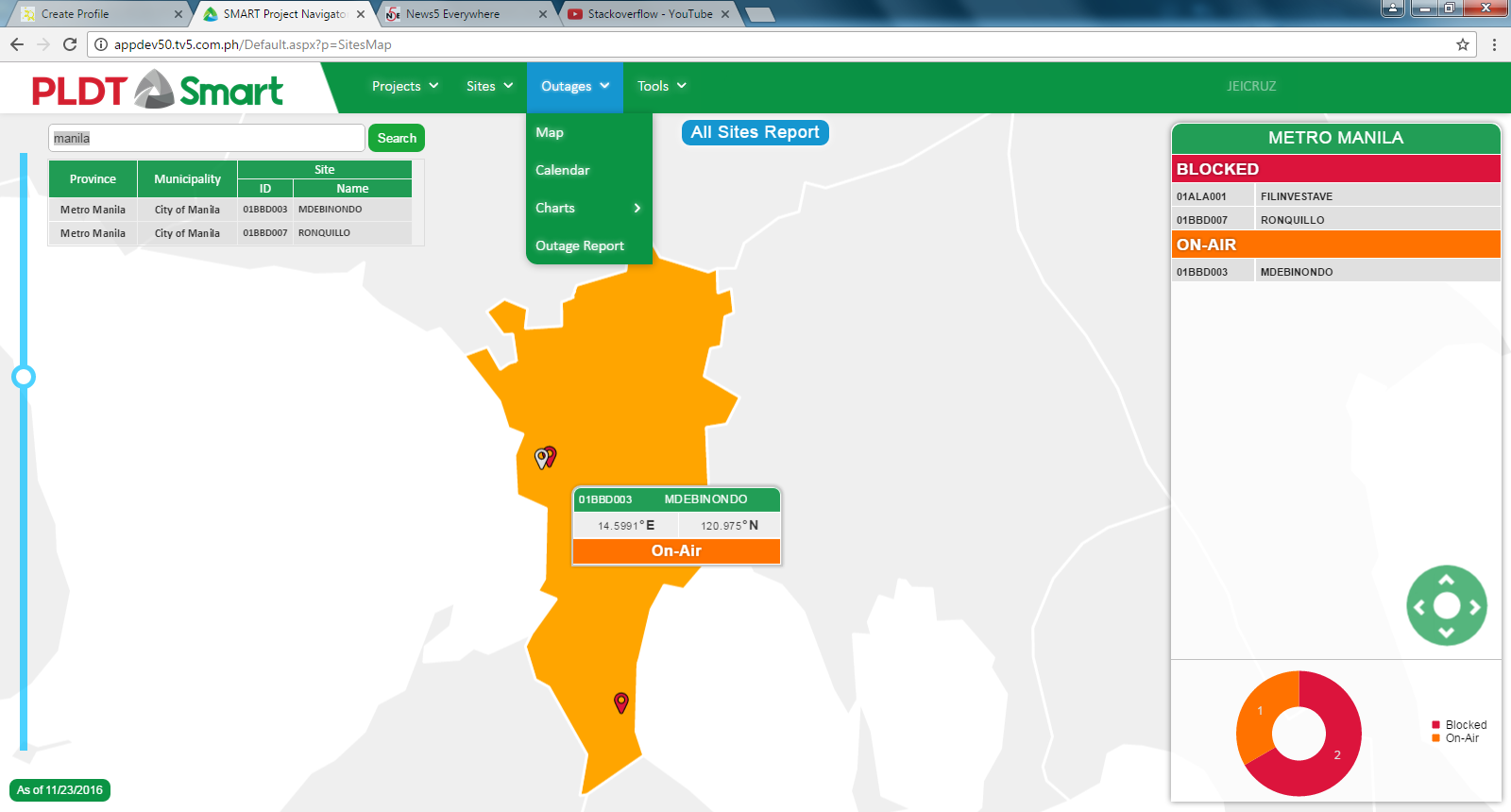Open Chrome three-dot menu
The height and width of the screenshot is (812, 1511).
coord(1494,44)
